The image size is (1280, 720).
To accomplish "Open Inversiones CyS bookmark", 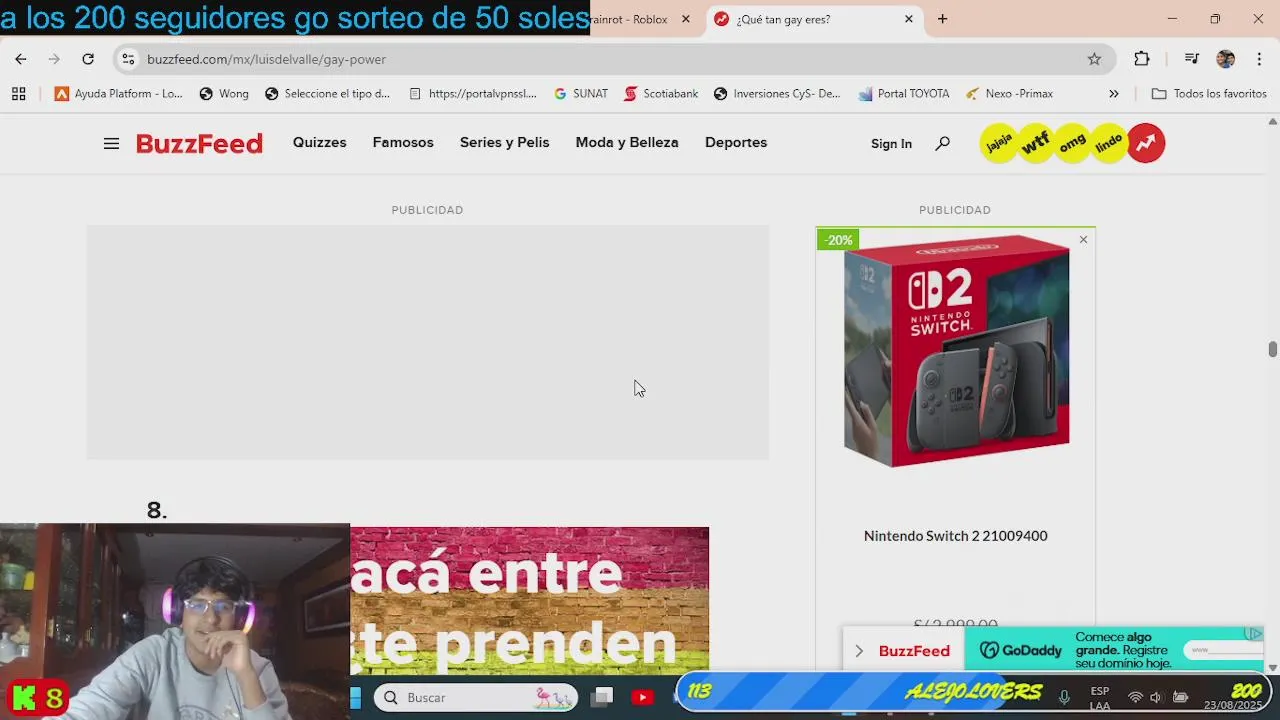I will coord(777,93).
